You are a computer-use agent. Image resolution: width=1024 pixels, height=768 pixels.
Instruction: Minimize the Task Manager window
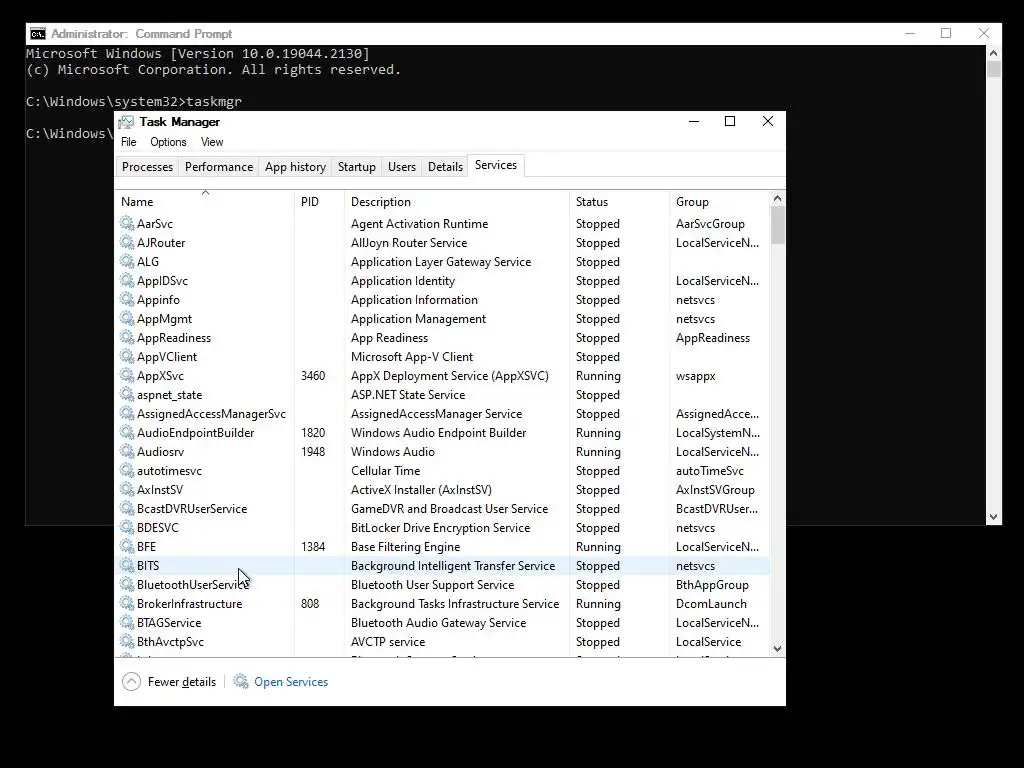click(694, 121)
